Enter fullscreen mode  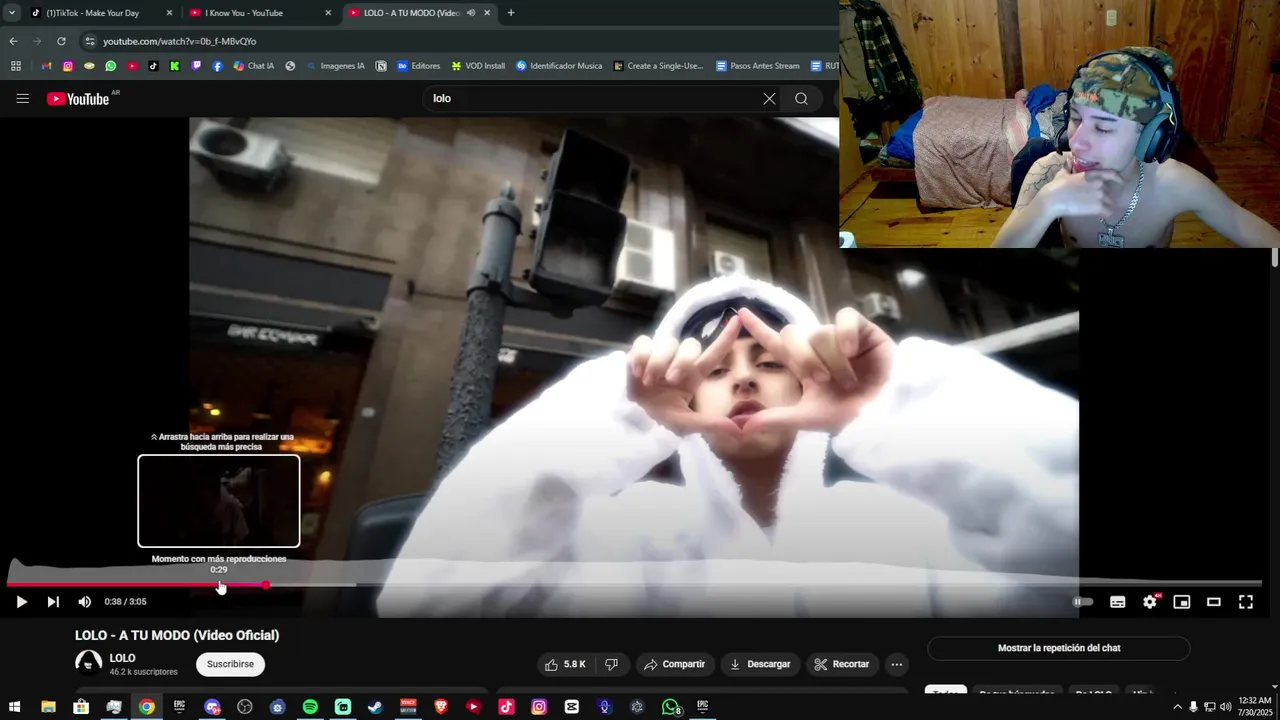(1246, 602)
